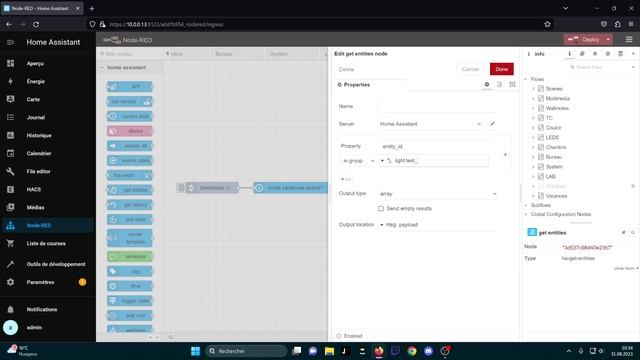Open Paramètres settings
This screenshot has height=360, width=640.
point(48,282)
